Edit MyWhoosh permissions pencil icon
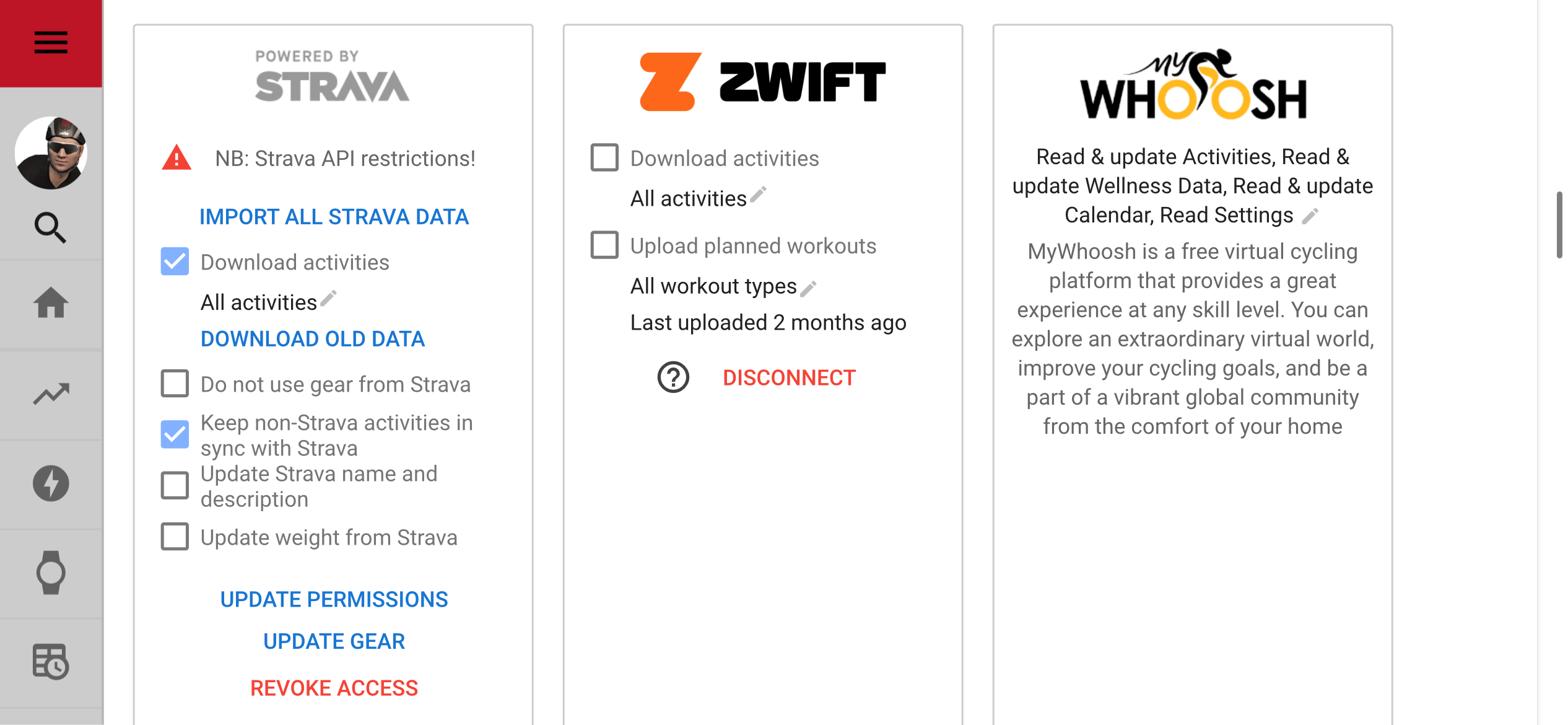Viewport: 1568px width, 725px height. 1310,216
